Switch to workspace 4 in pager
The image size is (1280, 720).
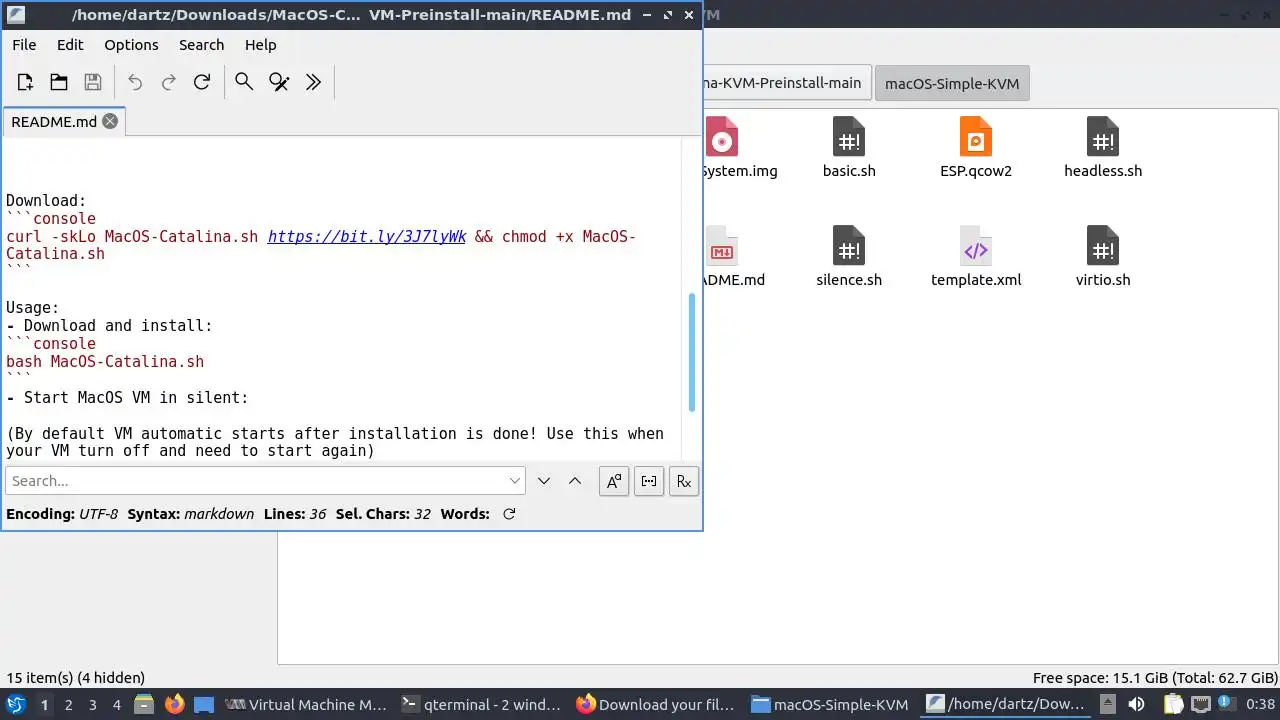pyautogui.click(x=116, y=705)
